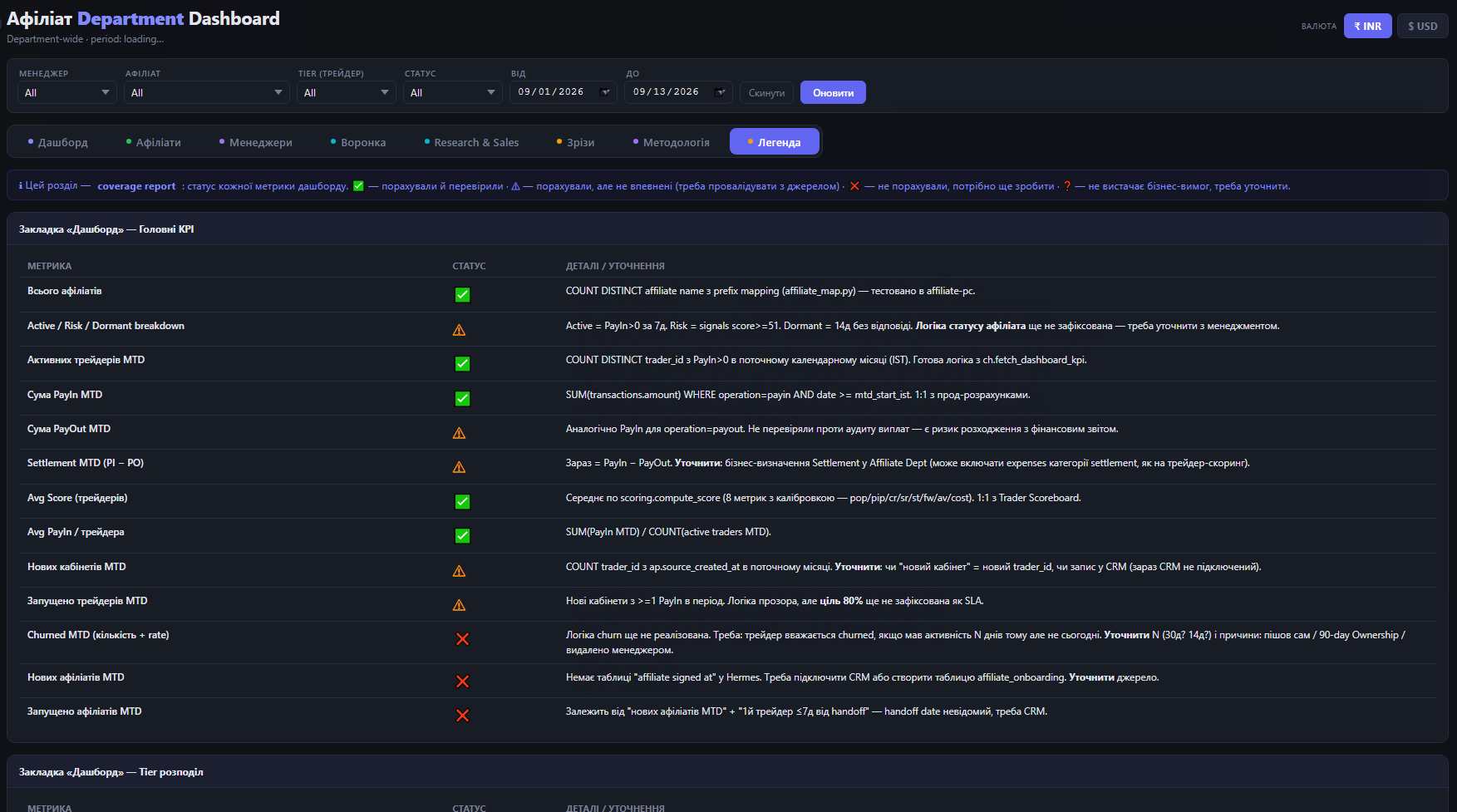This screenshot has width=1457, height=812.
Task: Click red cross icon for Запущено афіліатів MTD
Action: 463,716
